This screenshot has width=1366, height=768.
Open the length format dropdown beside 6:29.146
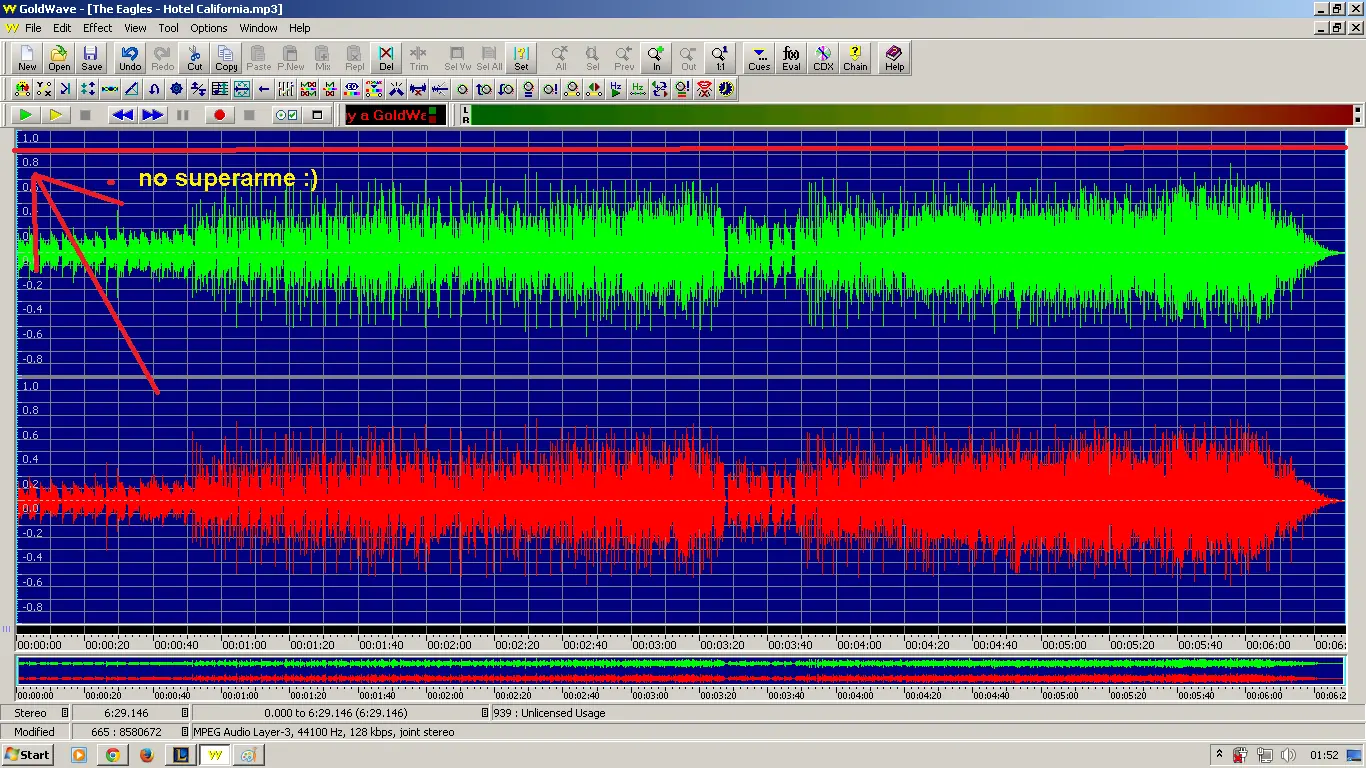(185, 713)
